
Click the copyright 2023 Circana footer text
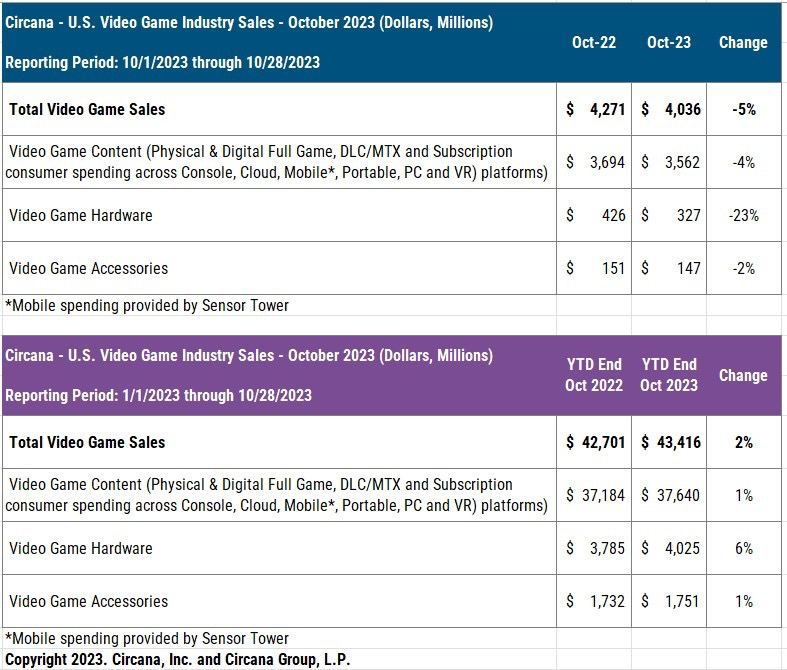[178, 659]
